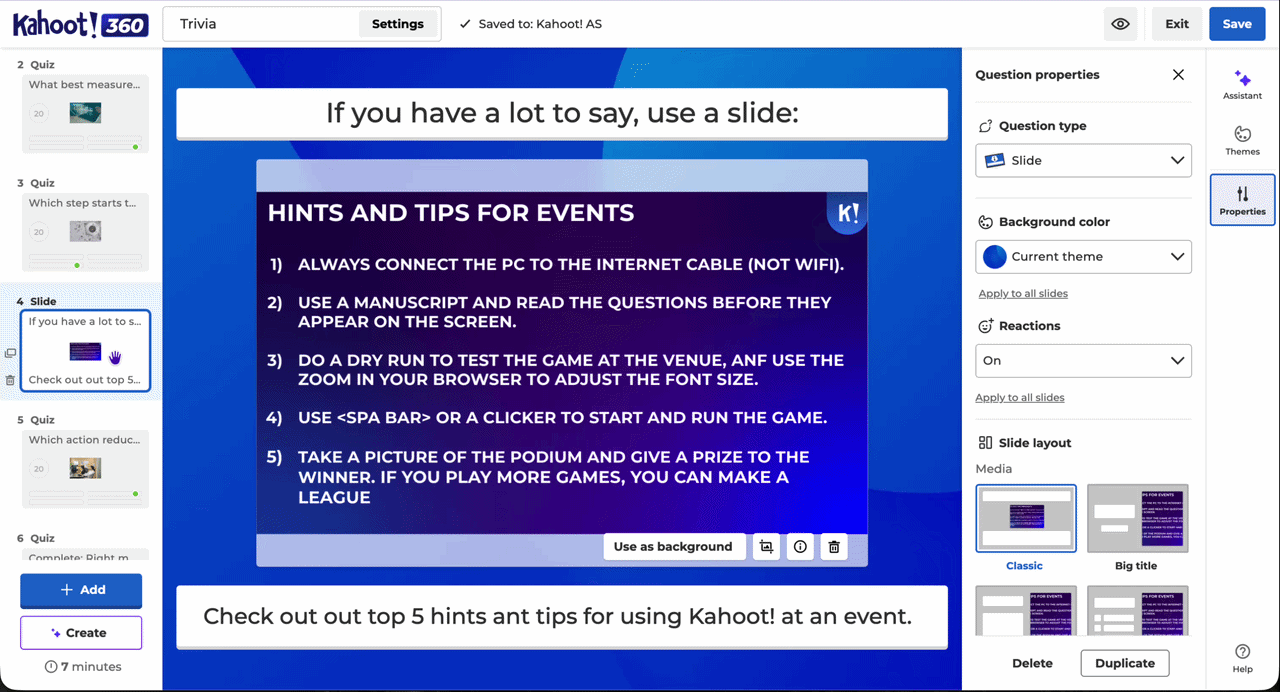This screenshot has width=1280, height=692.
Task: Open kahoot Settings
Action: click(x=398, y=24)
